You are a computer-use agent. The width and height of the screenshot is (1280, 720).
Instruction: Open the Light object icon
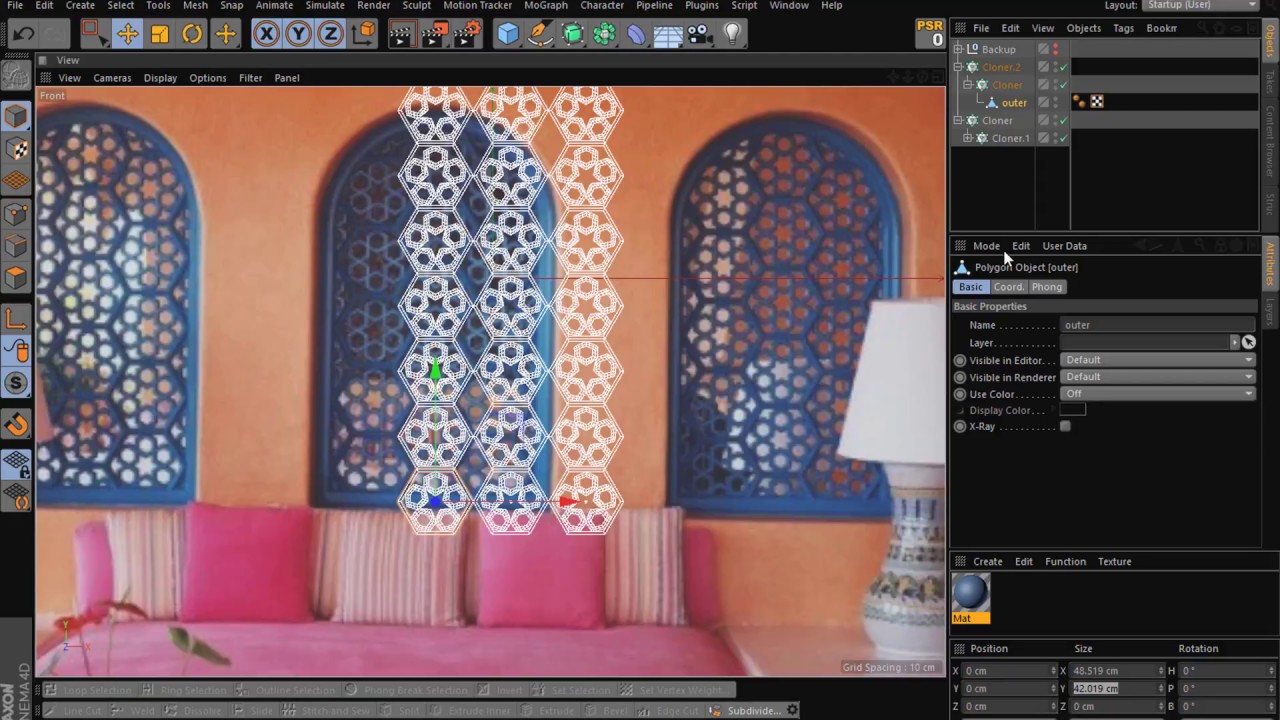[x=732, y=34]
